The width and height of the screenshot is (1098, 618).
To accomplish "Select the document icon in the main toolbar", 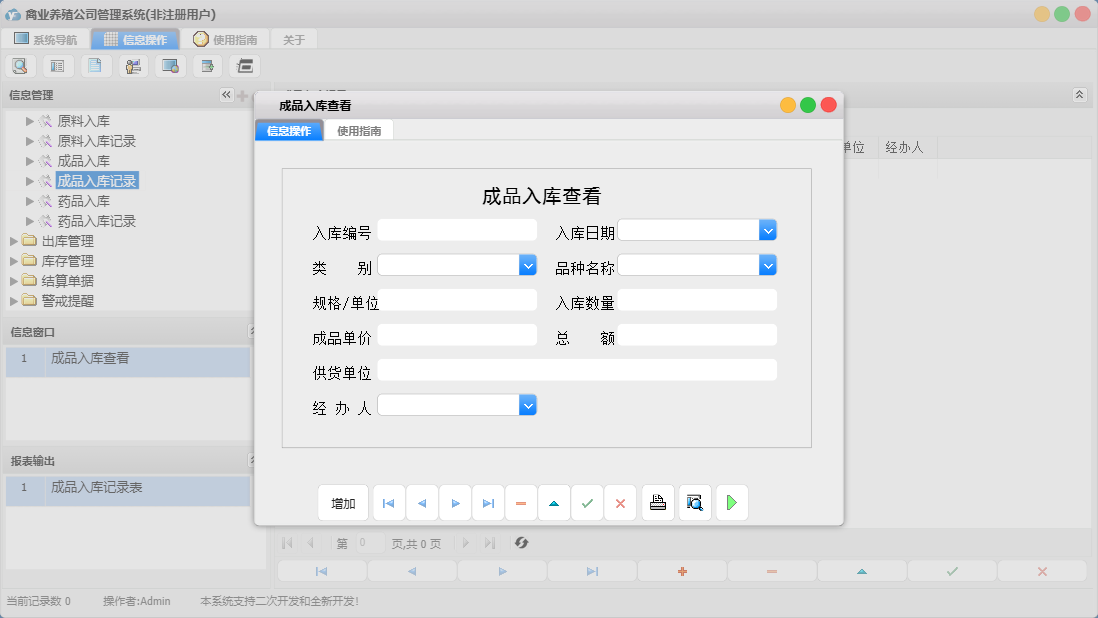I will coord(94,65).
